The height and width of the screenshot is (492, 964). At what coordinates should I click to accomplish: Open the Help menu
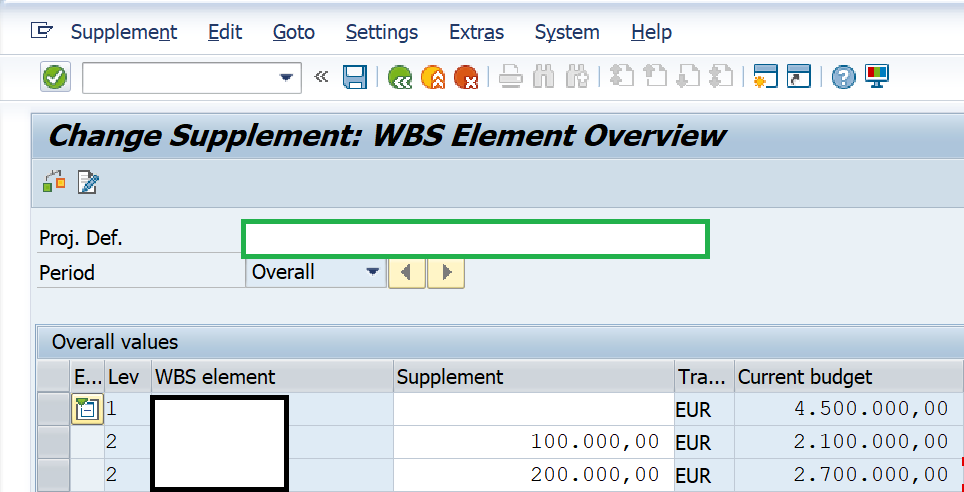[651, 32]
